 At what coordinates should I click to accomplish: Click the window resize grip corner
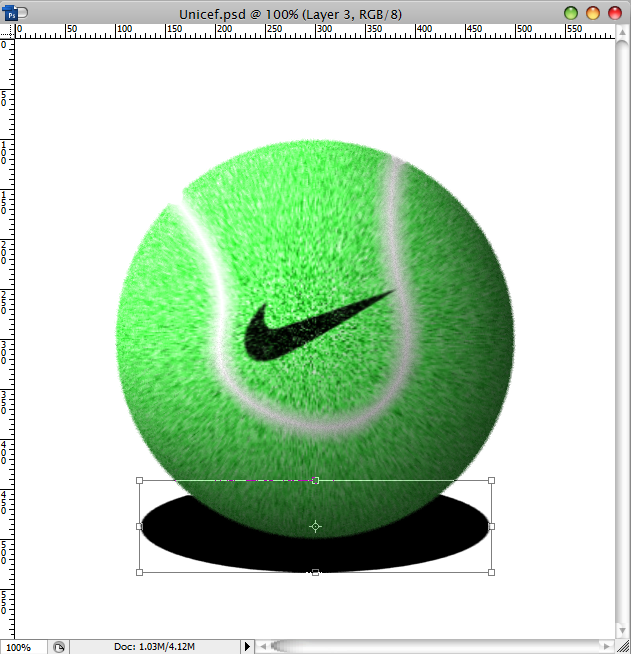pos(623,647)
